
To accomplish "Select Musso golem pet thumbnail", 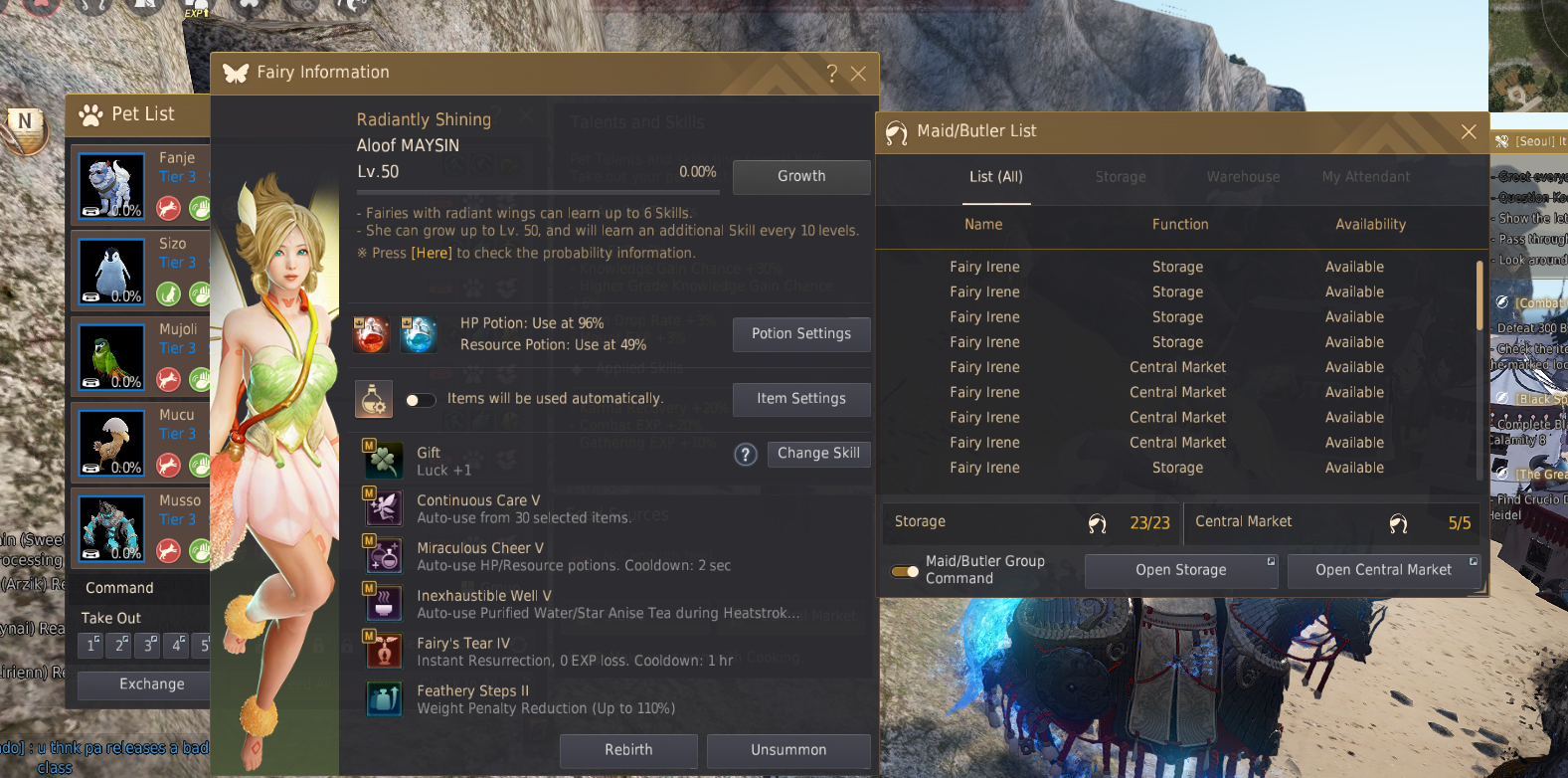I will pyautogui.click(x=111, y=528).
